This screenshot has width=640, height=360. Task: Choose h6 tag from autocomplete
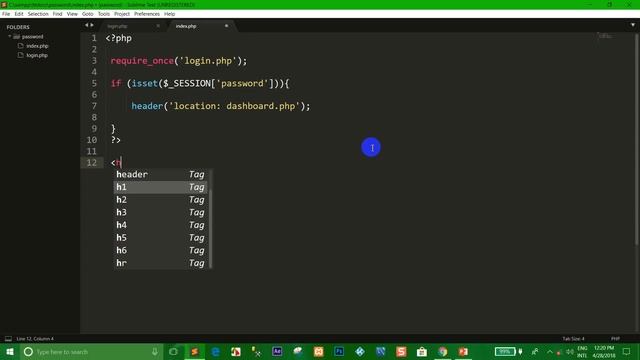(160, 251)
